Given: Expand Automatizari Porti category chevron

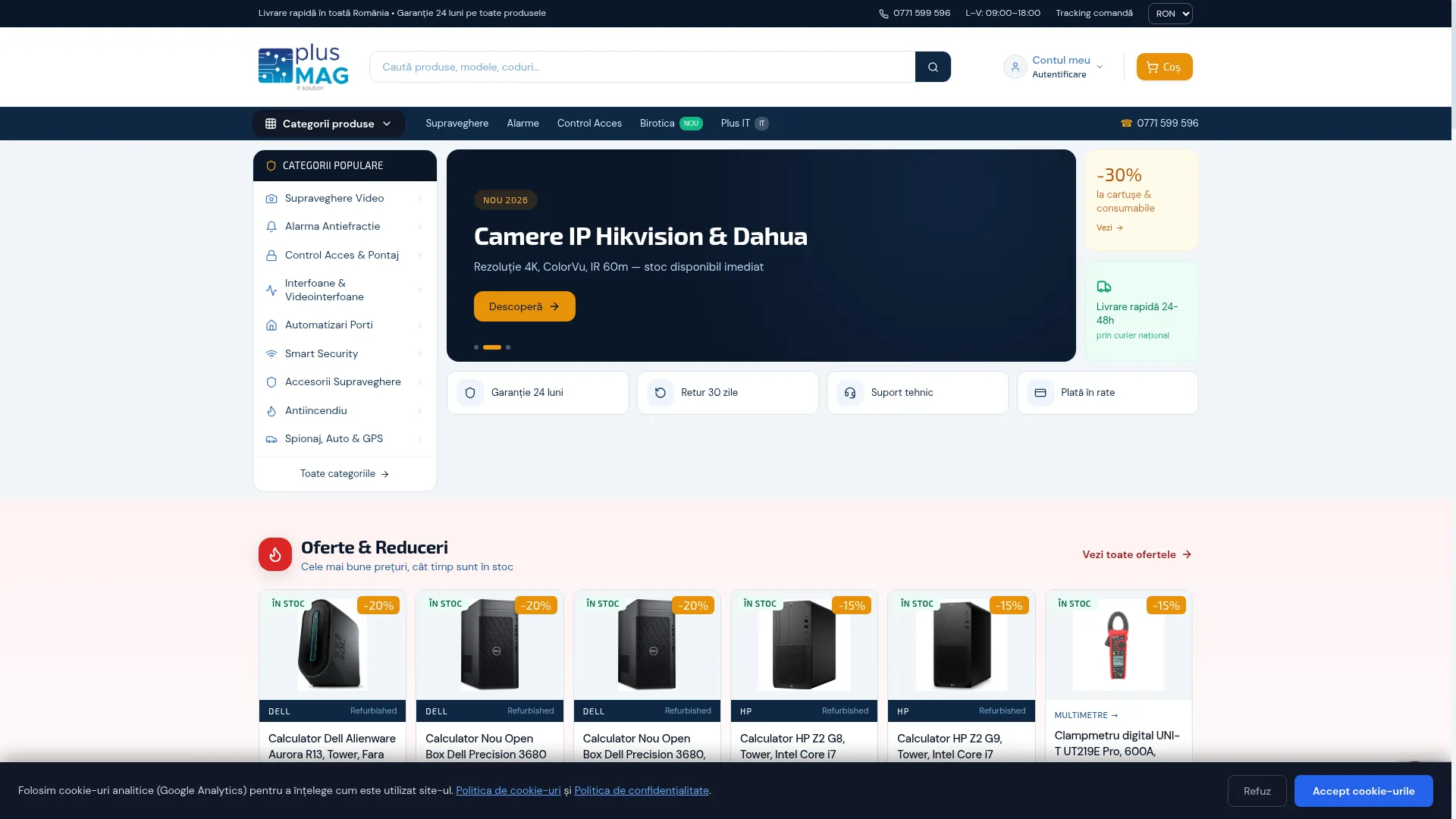Looking at the screenshot, I should point(420,325).
